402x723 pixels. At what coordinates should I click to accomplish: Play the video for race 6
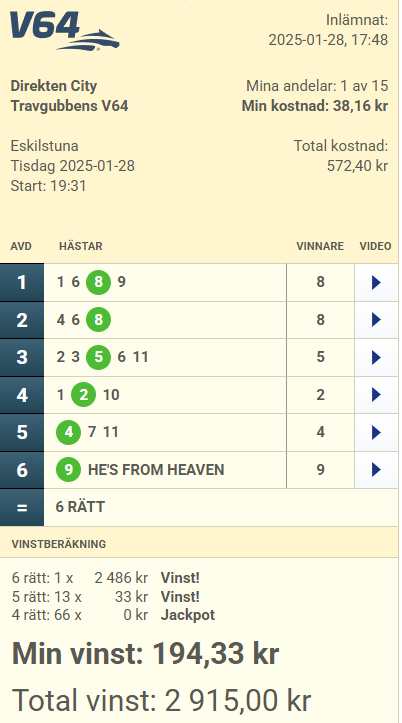pos(376,470)
